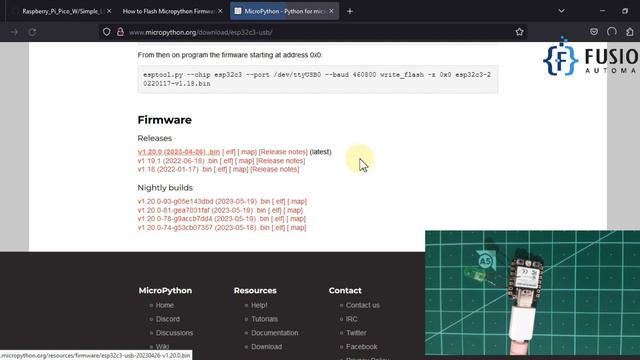Switch to Raspberry_Pi_Pico_W tab
Viewport: 640px width, 360px height.
[x=61, y=11]
